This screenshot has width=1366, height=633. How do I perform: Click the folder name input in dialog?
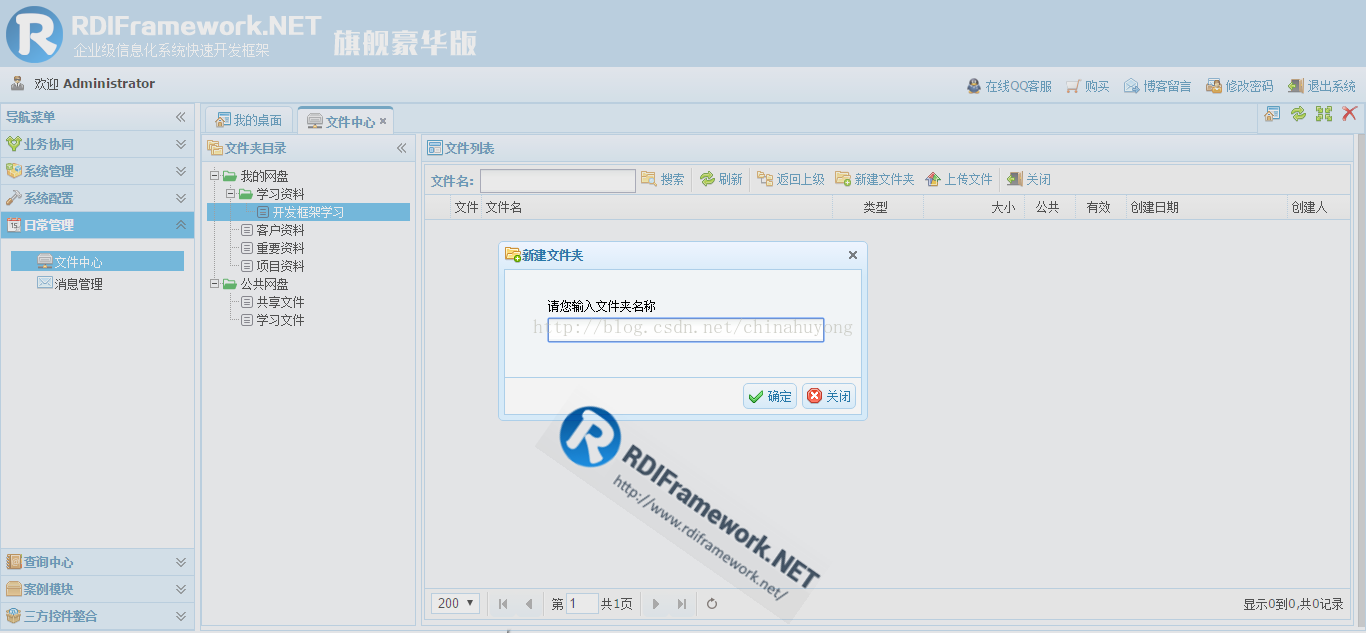click(x=686, y=330)
